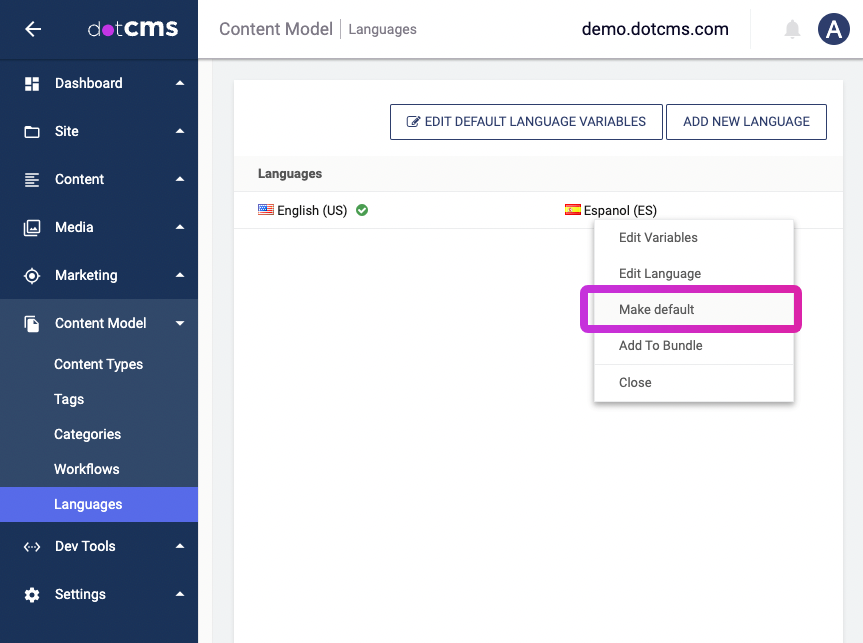Click the Site folder icon
The image size is (863, 643).
pos(32,132)
